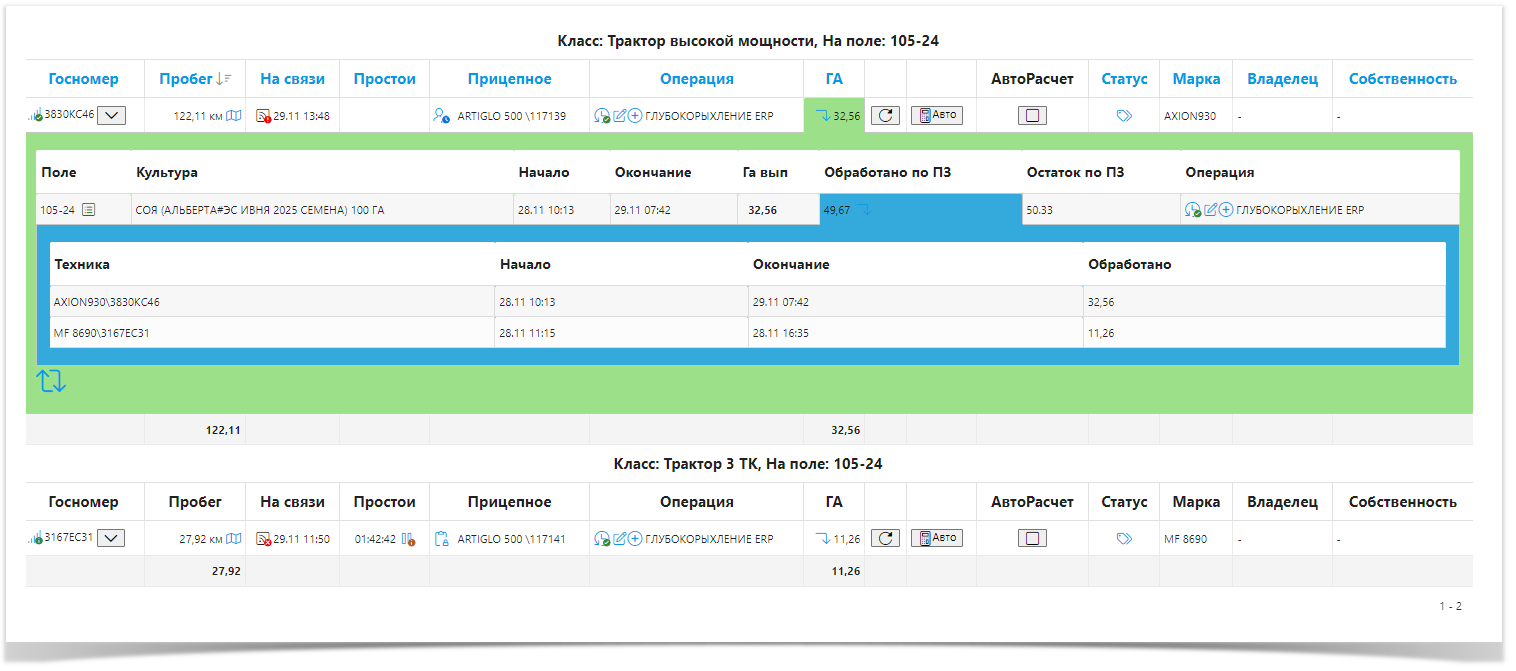Open the map icon next to 122,11 км
The width and height of the screenshot is (1516, 671).
click(234, 116)
